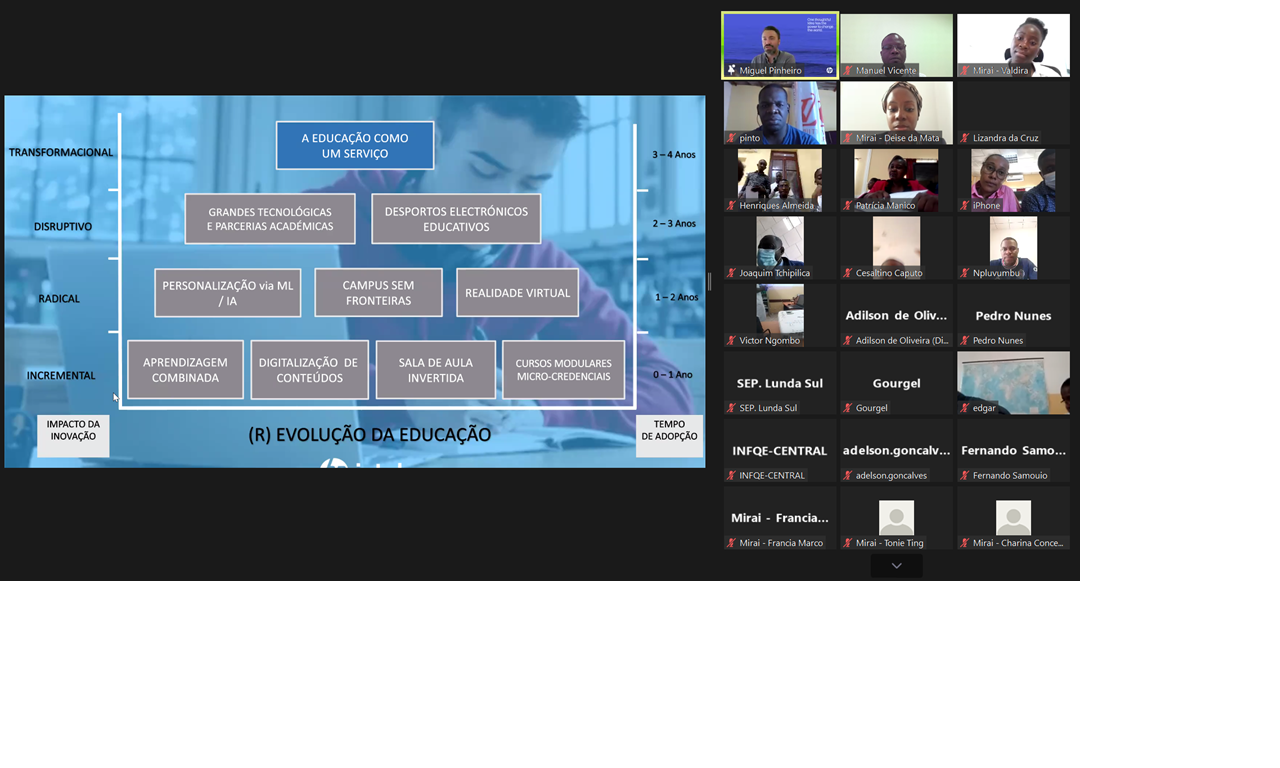Click the muted mic icon on Patrícia Manico's tile

[848, 206]
